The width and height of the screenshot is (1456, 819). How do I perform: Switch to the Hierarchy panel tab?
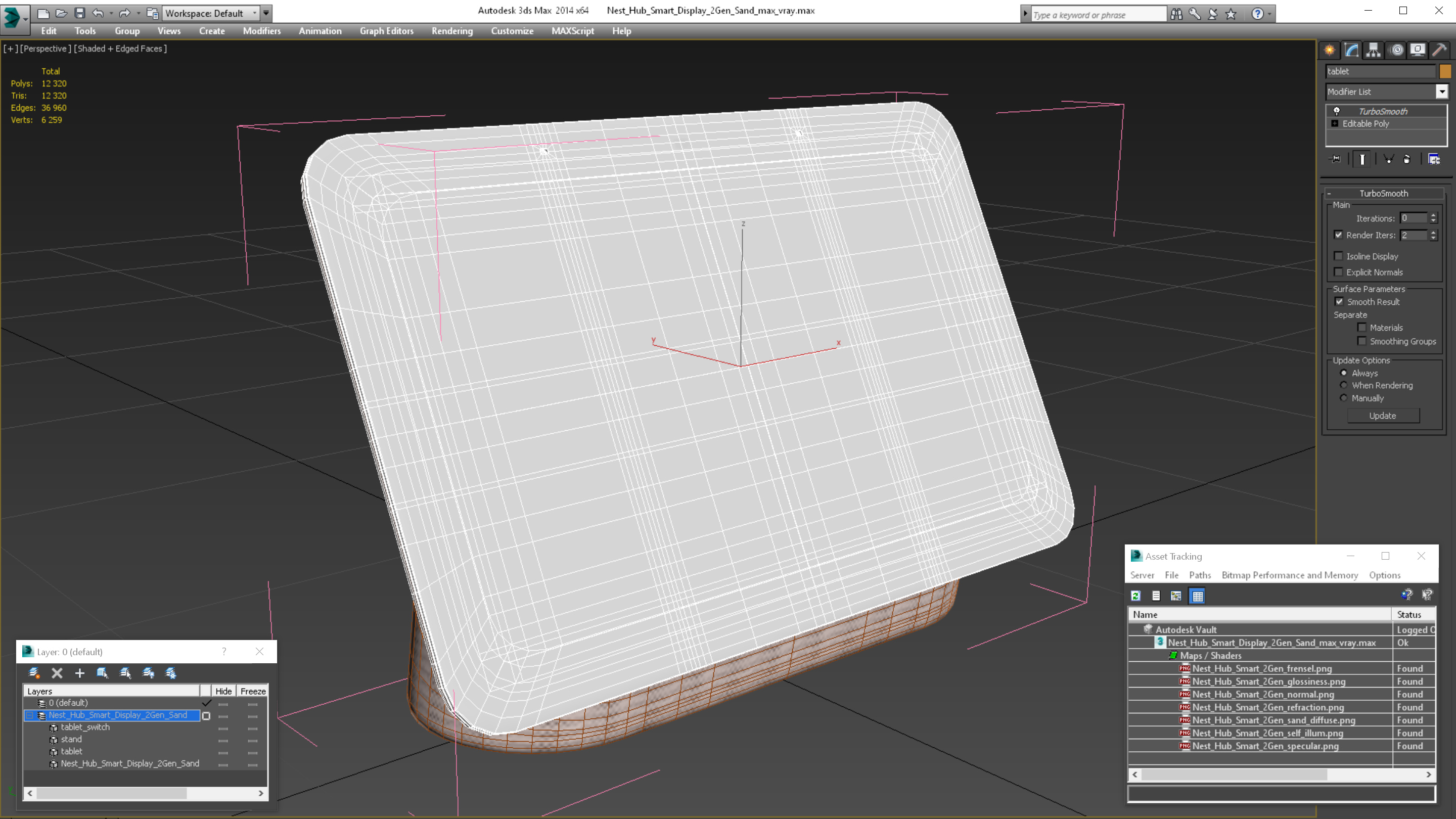1374,51
